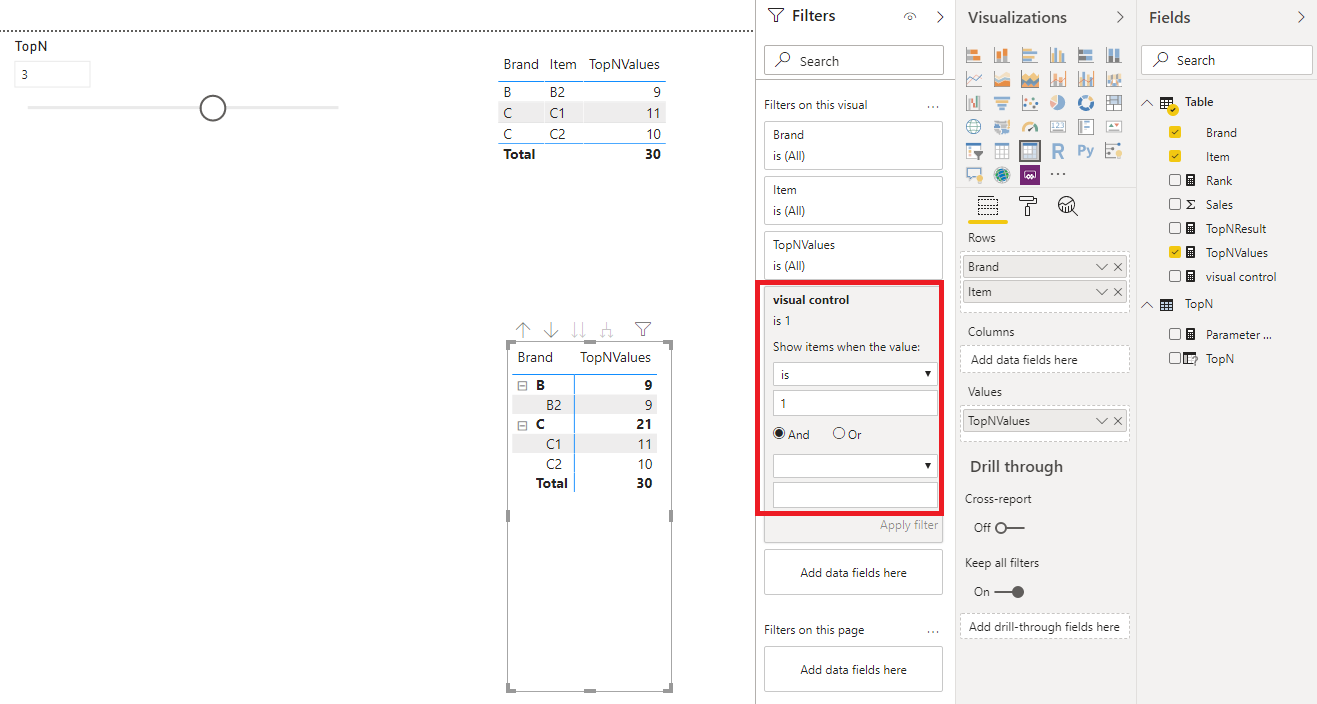Collapse brand C row in matrix
The height and width of the screenshot is (704, 1317).
pos(521,425)
